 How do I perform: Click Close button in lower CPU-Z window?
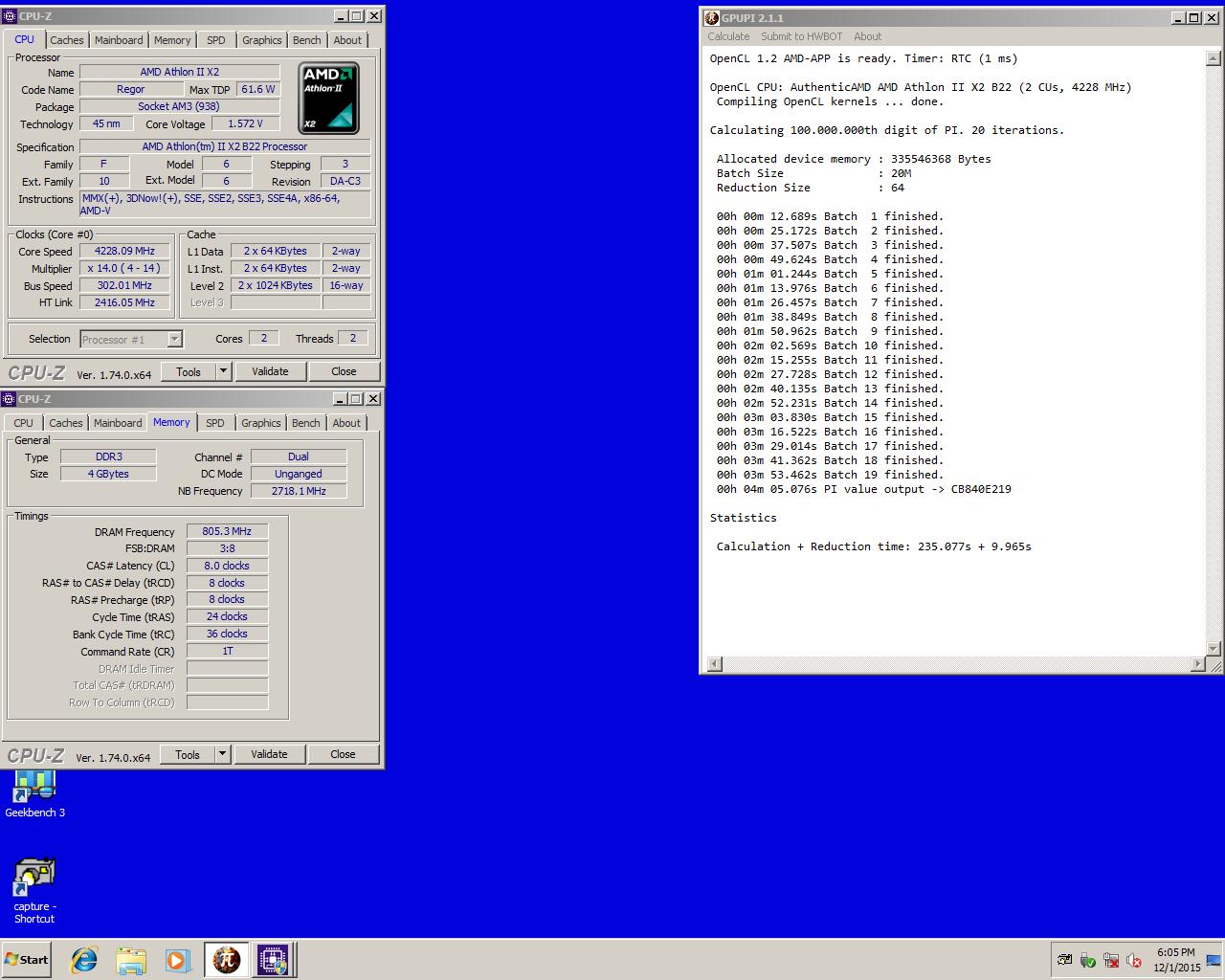343,754
